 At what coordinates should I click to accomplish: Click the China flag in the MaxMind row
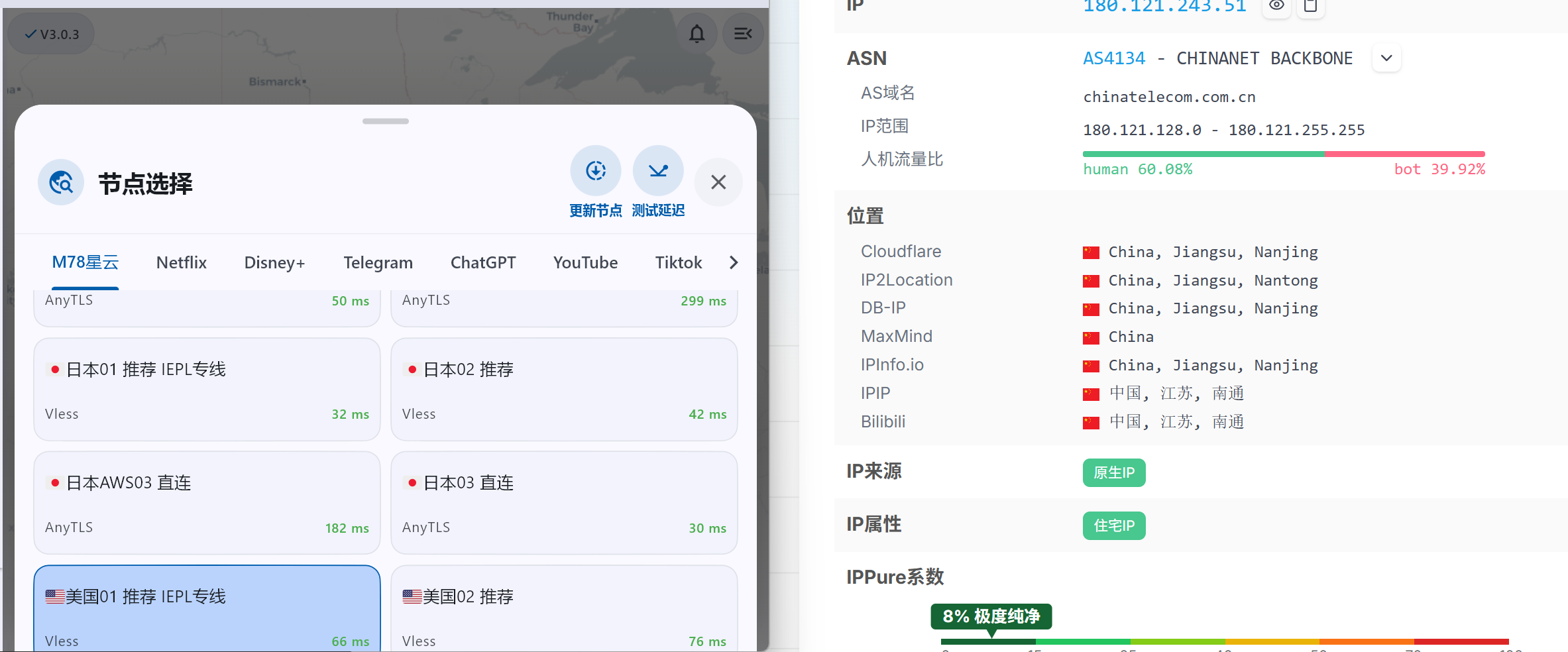(1091, 337)
